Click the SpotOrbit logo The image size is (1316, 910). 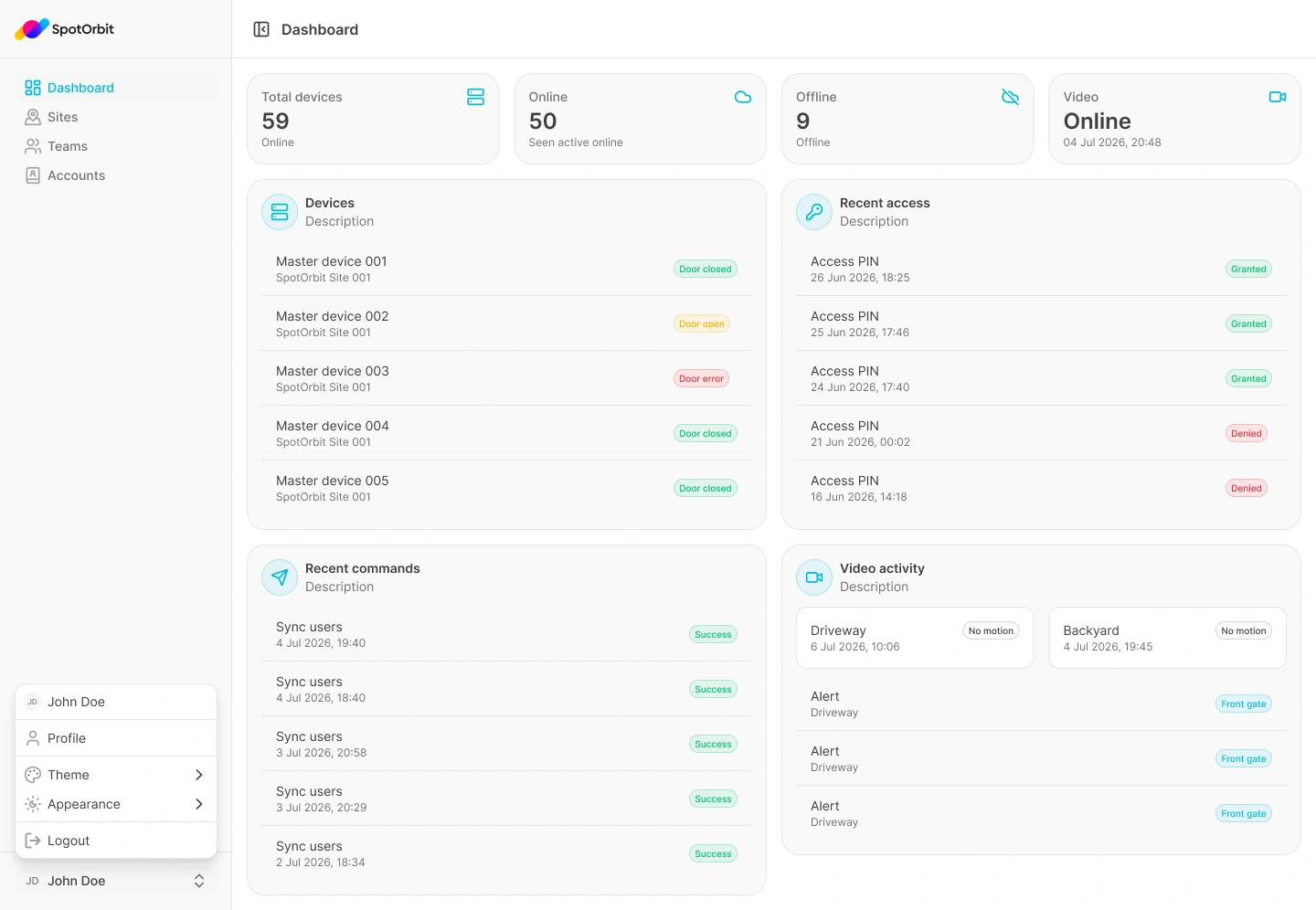point(65,29)
